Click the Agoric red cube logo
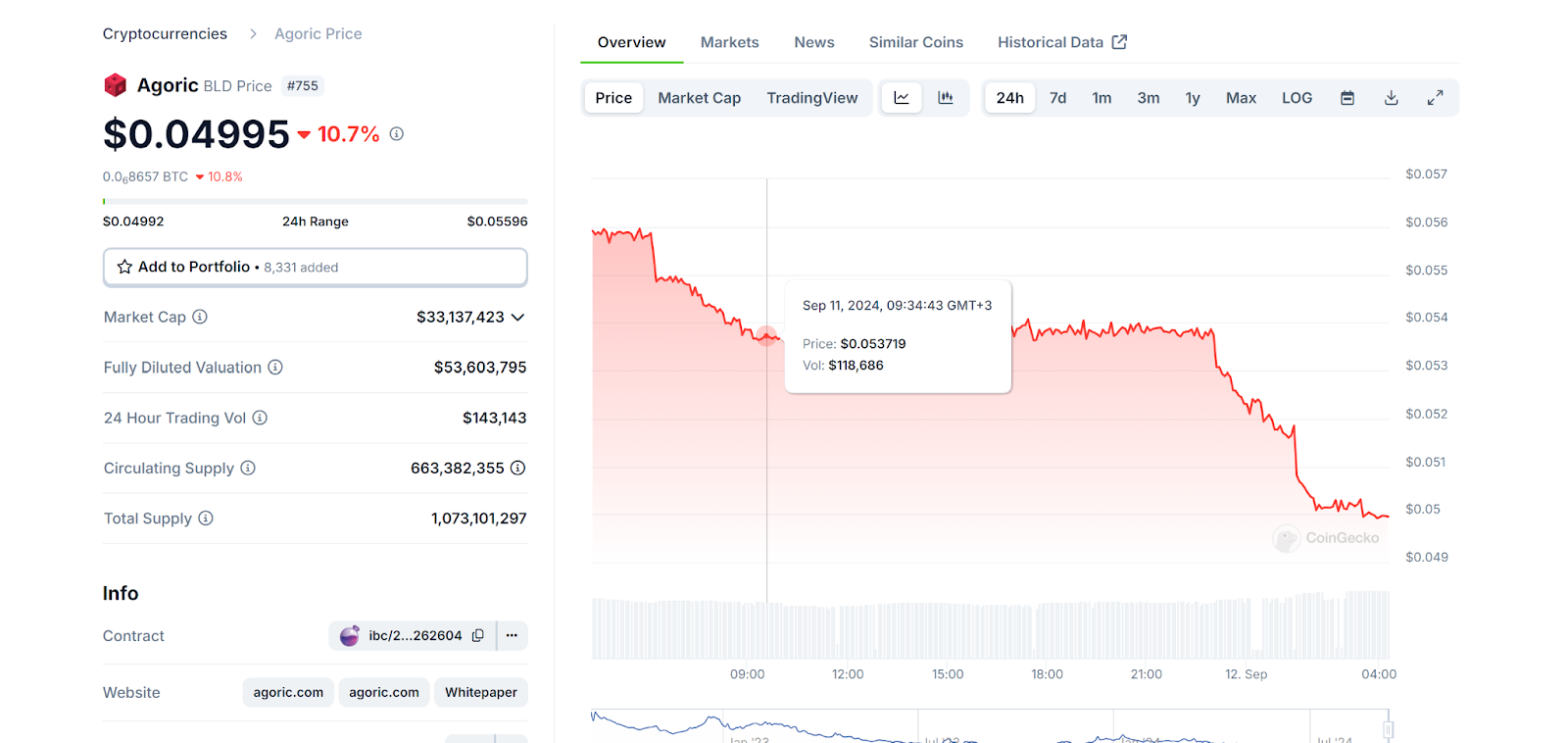The image size is (1568, 743). [x=115, y=85]
